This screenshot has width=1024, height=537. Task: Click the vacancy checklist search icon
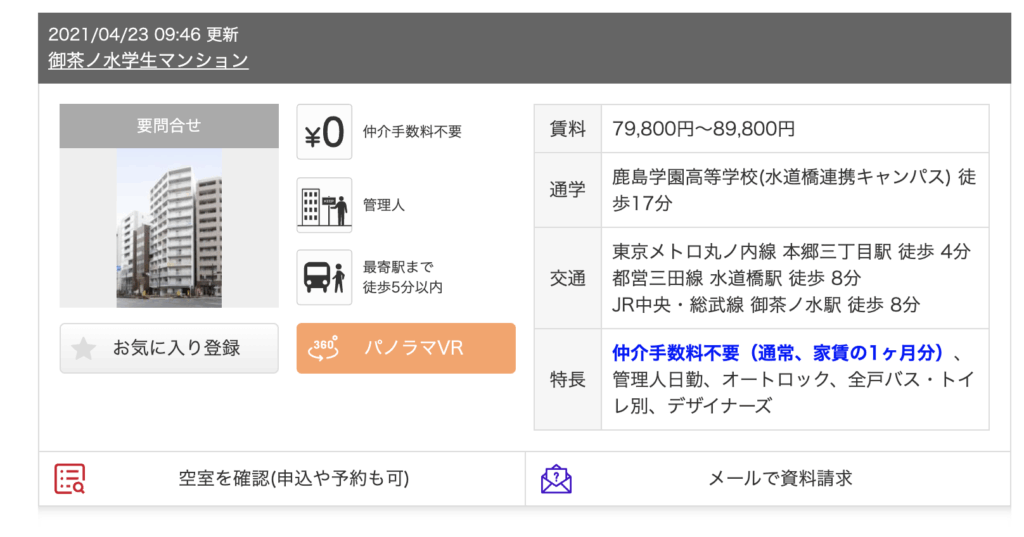(69, 479)
